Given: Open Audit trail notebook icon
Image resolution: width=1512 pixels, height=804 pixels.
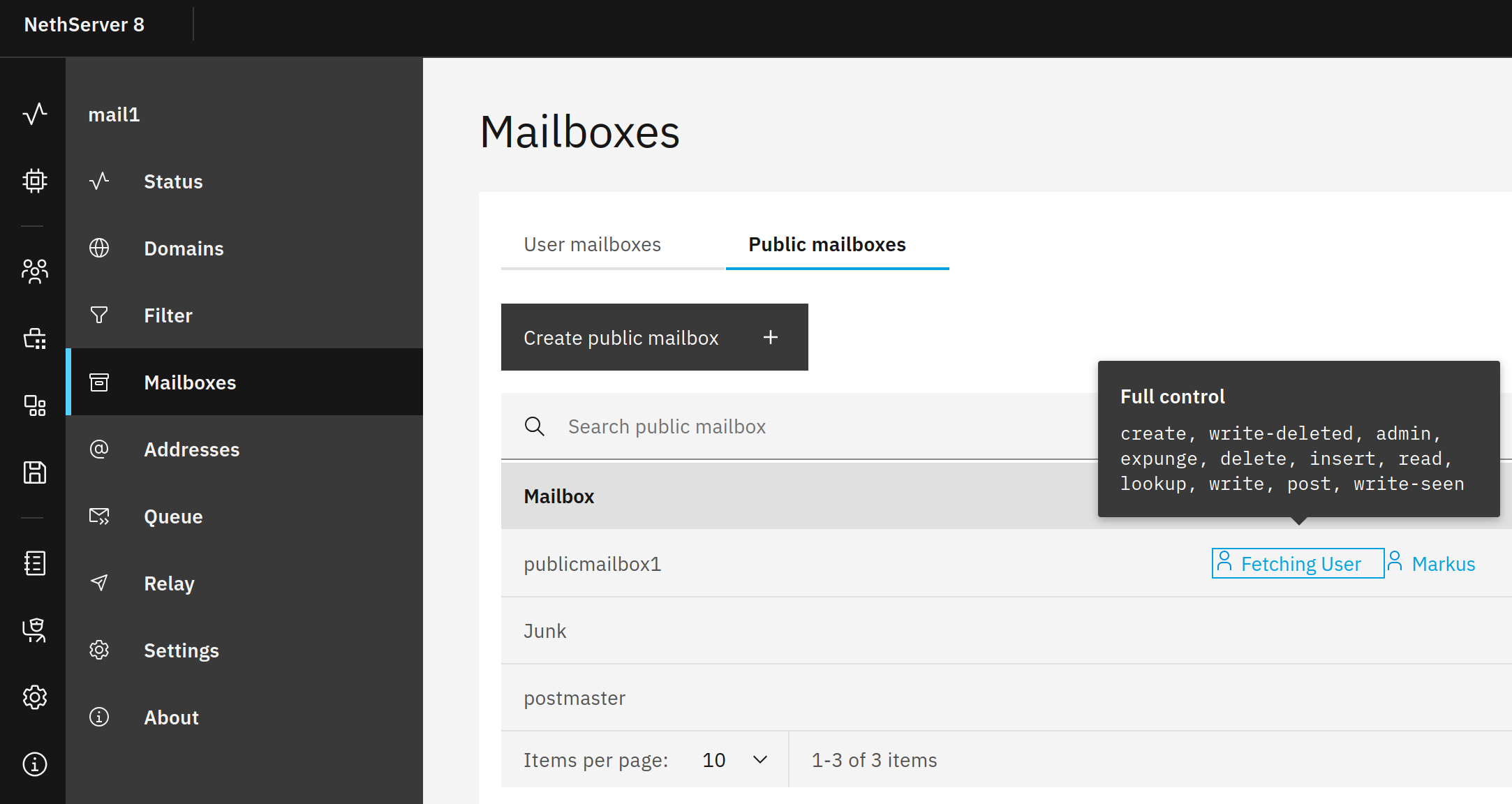Looking at the screenshot, I should point(34,563).
